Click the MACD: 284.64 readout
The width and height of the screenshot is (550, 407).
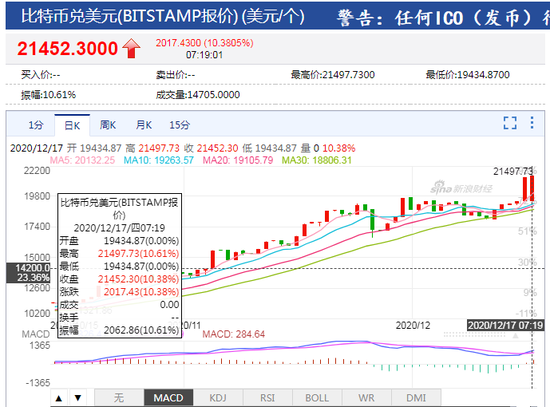point(233,334)
